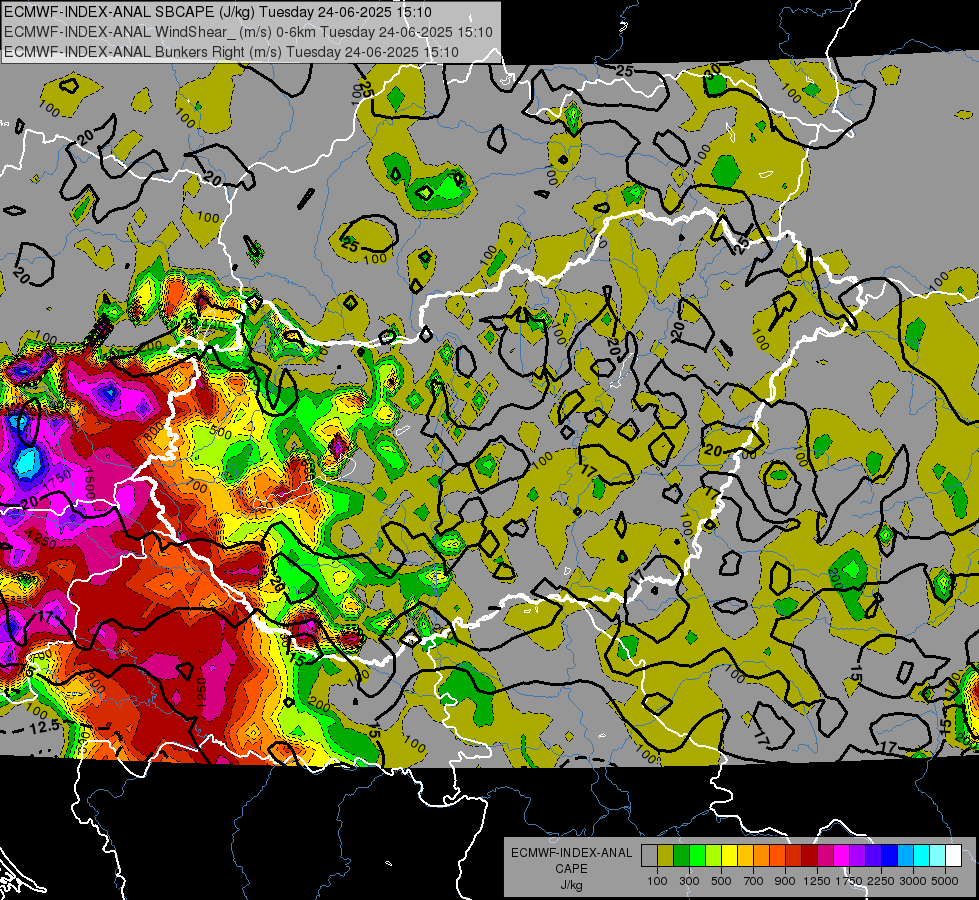Image resolution: width=979 pixels, height=900 pixels.
Task: Click the legend label 2250
Action: tap(882, 881)
